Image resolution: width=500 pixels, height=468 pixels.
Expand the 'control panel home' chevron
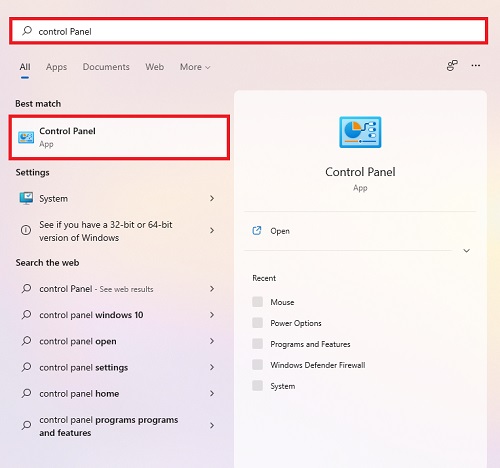(212, 393)
